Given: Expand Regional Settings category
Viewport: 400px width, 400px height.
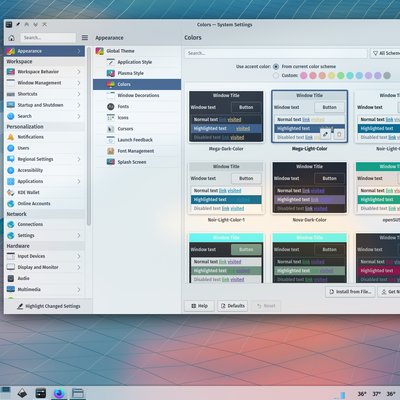Looking at the screenshot, I should 79,159.
